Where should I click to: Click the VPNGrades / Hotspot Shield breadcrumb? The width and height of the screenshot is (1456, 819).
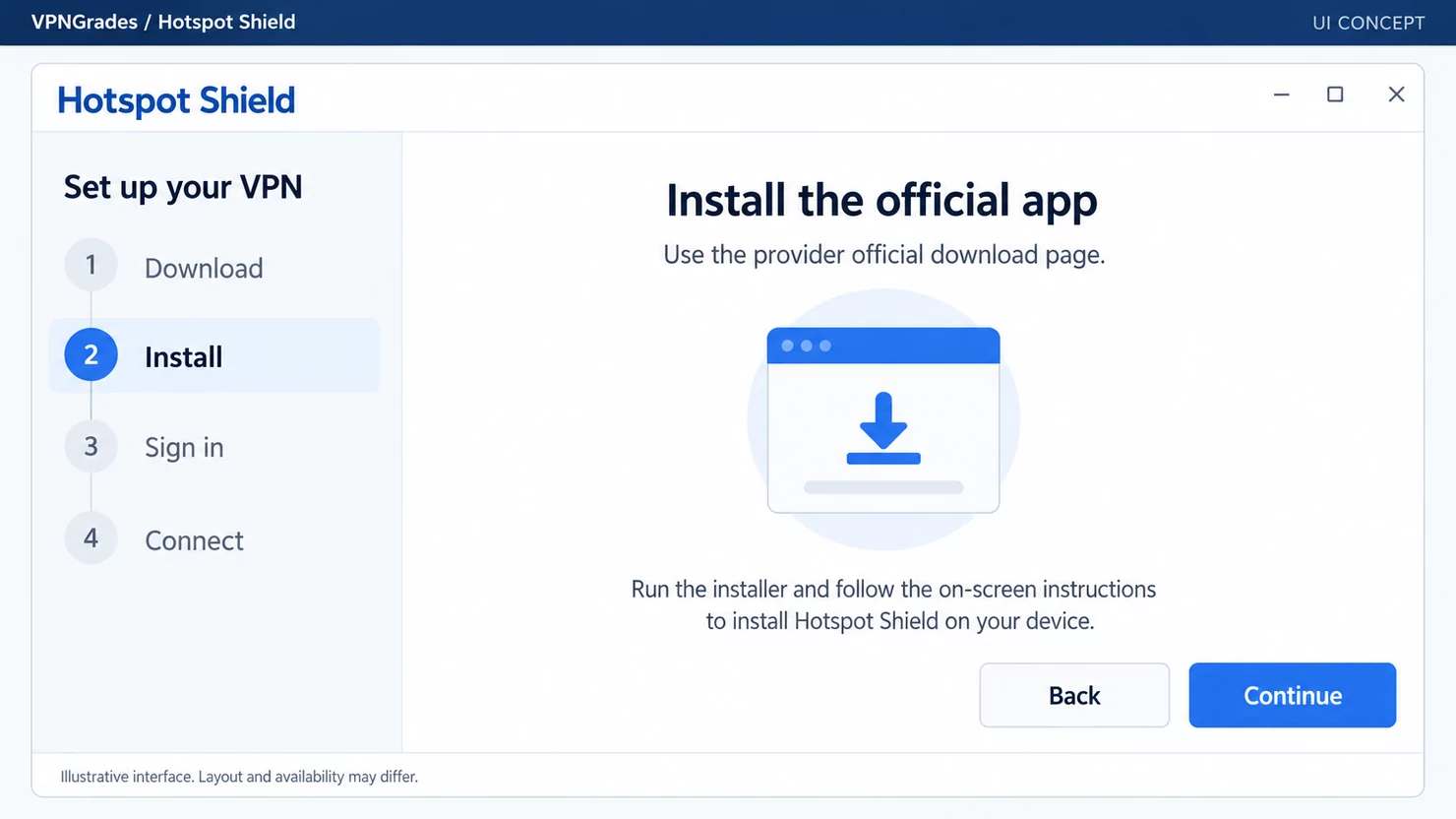point(163,22)
